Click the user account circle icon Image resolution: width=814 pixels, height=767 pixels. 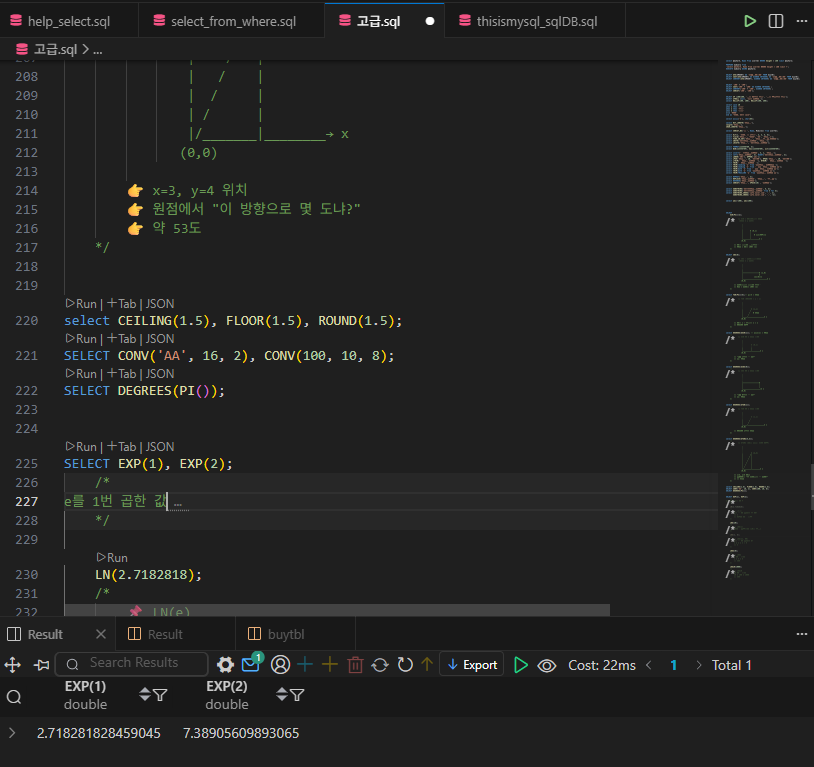click(x=280, y=665)
